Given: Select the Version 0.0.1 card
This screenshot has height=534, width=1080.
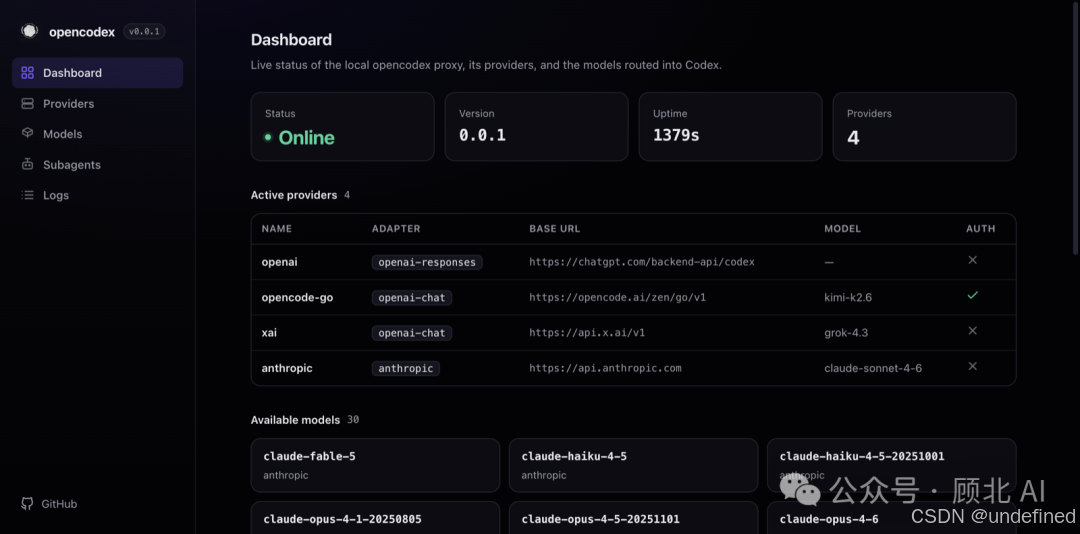Looking at the screenshot, I should 537,127.
